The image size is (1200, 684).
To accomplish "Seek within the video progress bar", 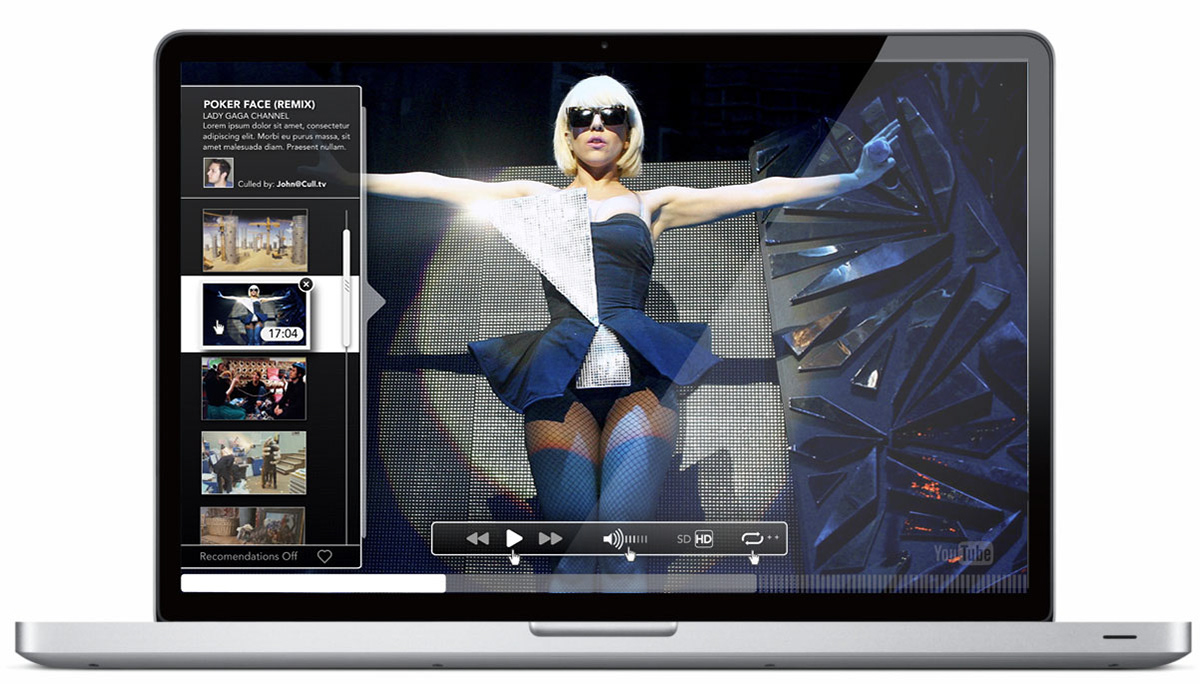I will click(x=604, y=583).
